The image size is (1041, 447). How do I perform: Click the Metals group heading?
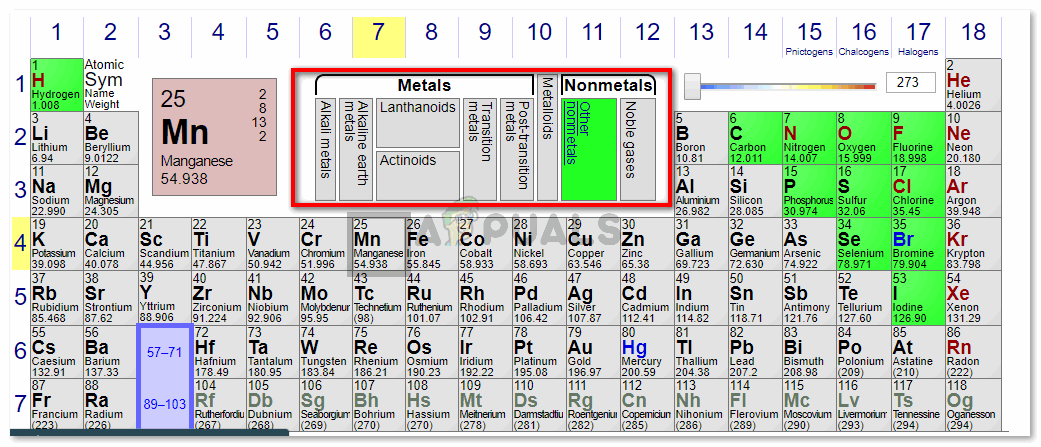click(424, 86)
